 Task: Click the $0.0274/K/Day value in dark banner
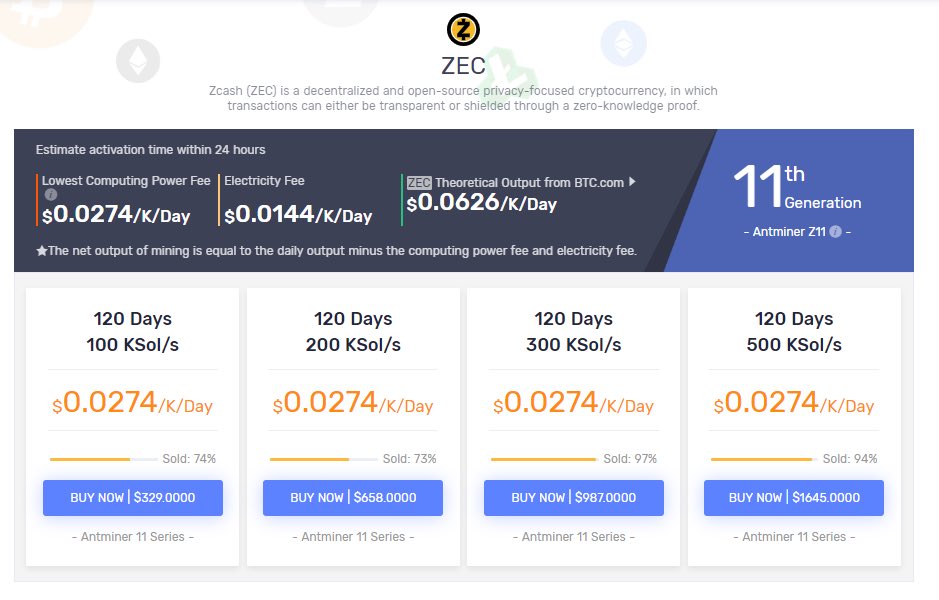116,214
